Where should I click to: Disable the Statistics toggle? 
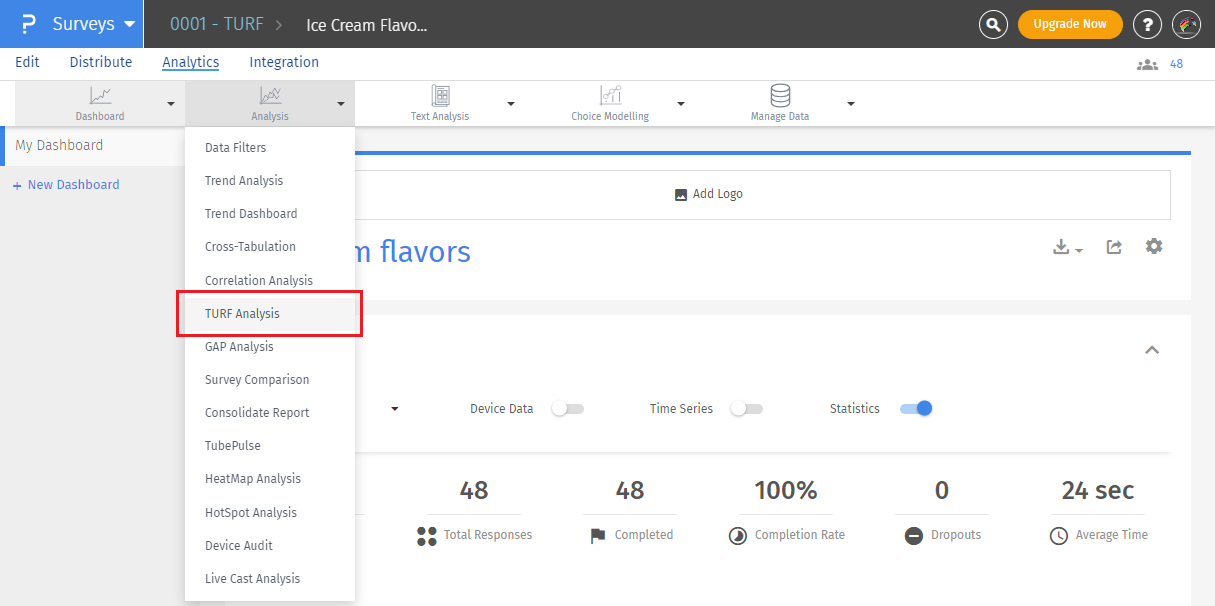tap(916, 409)
